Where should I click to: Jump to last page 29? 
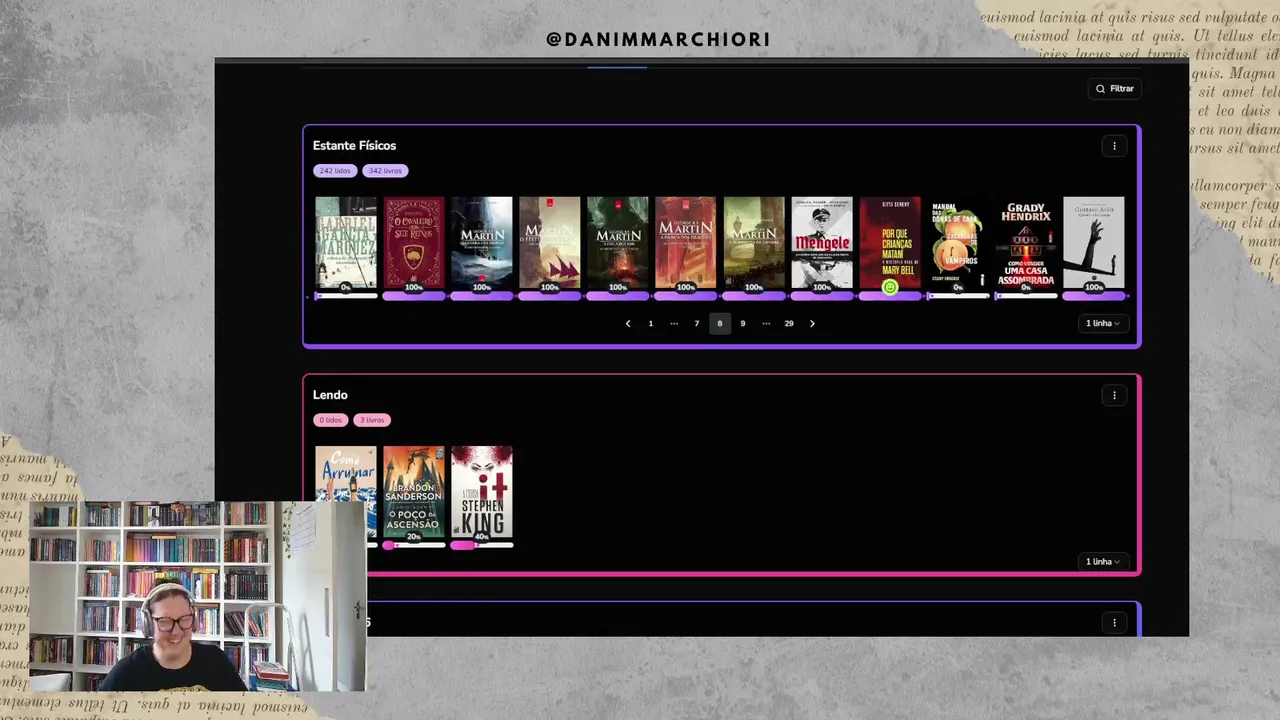789,324
